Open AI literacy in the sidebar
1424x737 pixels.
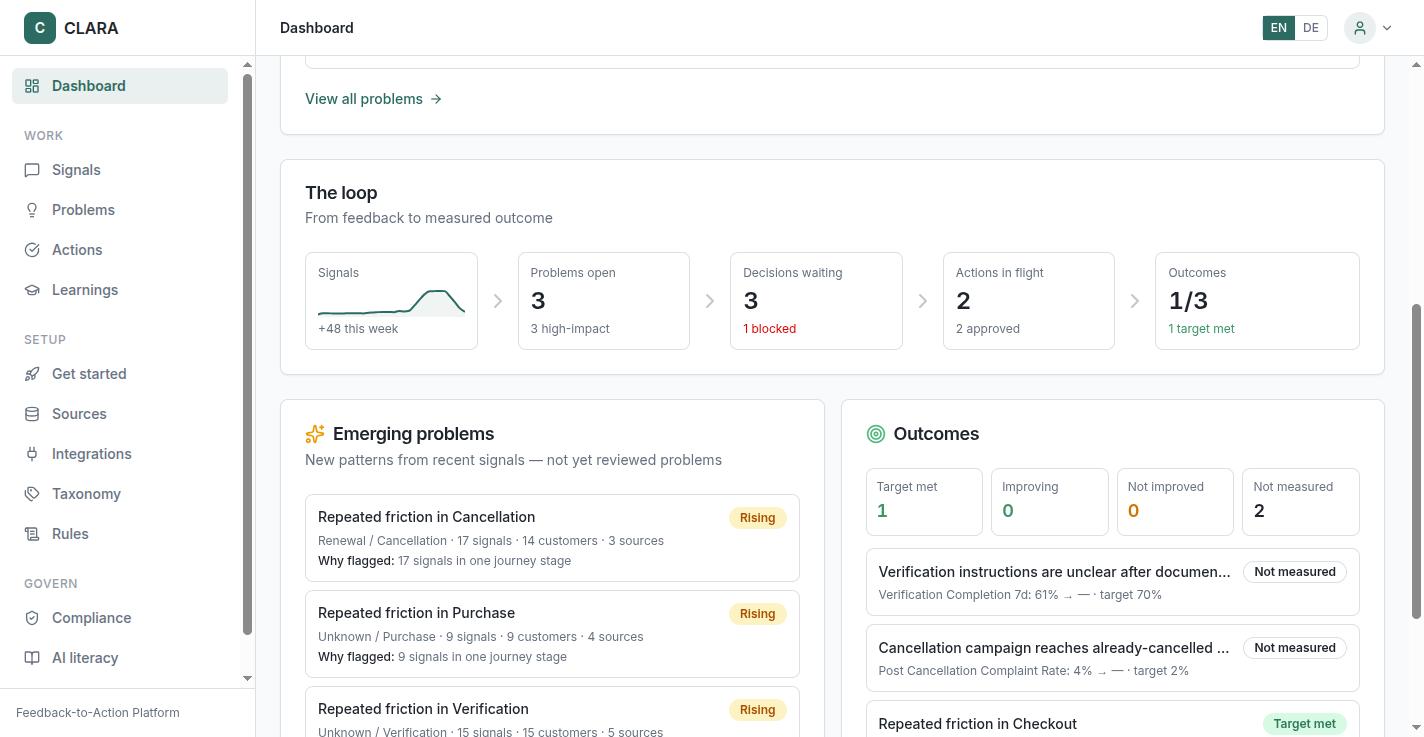tap(120, 658)
